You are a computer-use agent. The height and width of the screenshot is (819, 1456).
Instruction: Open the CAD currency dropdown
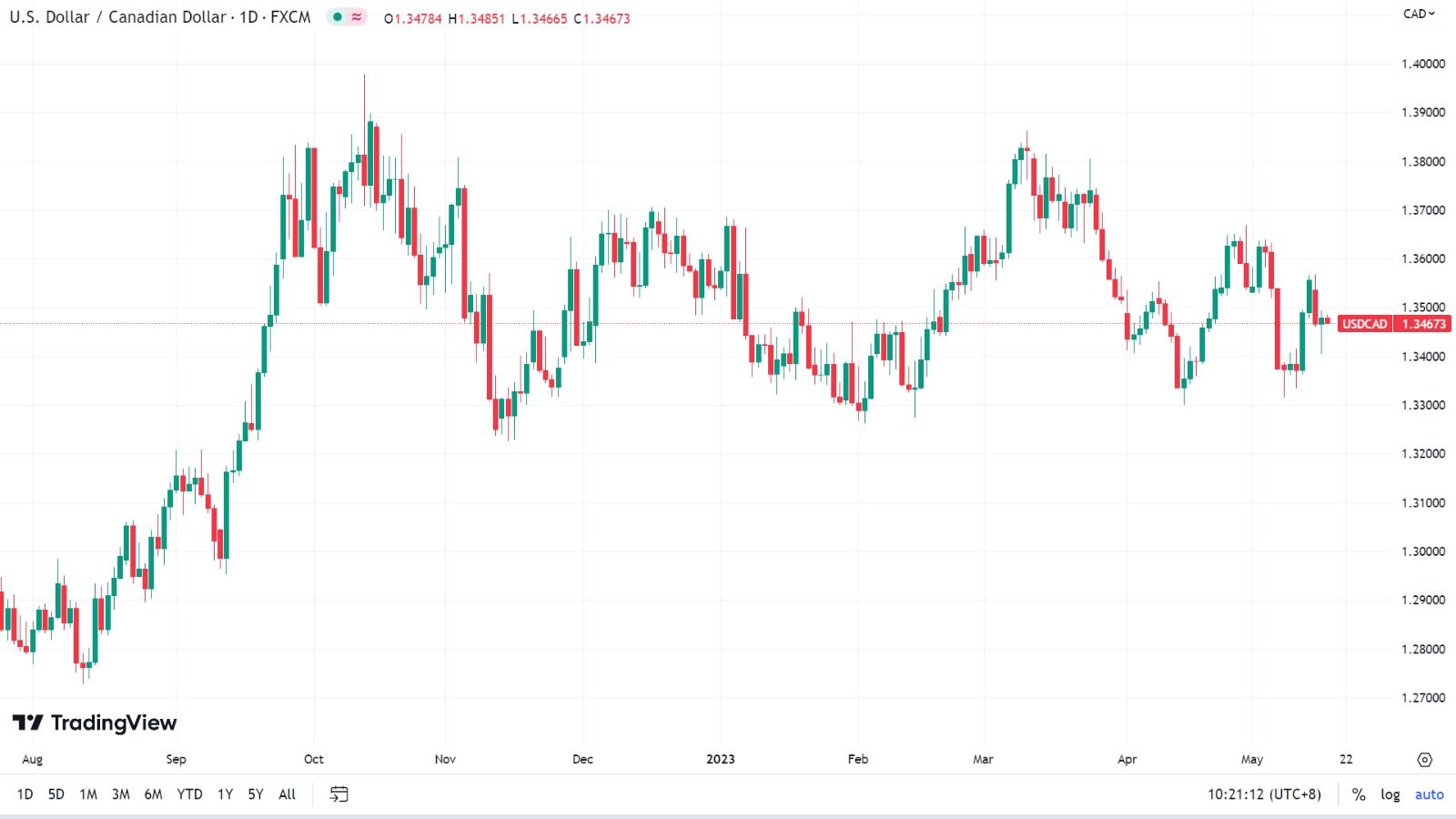[1419, 14]
